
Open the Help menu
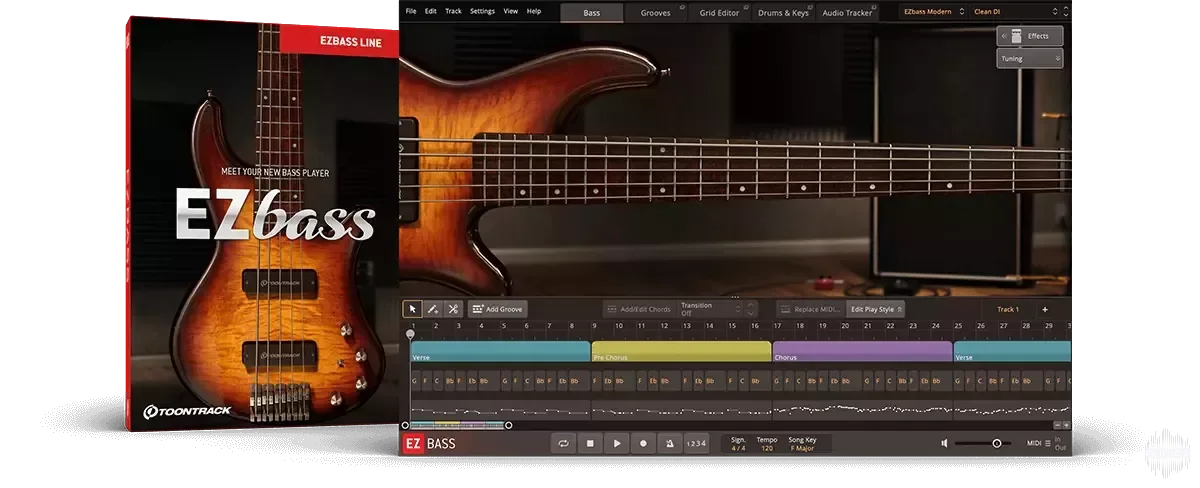[x=534, y=11]
